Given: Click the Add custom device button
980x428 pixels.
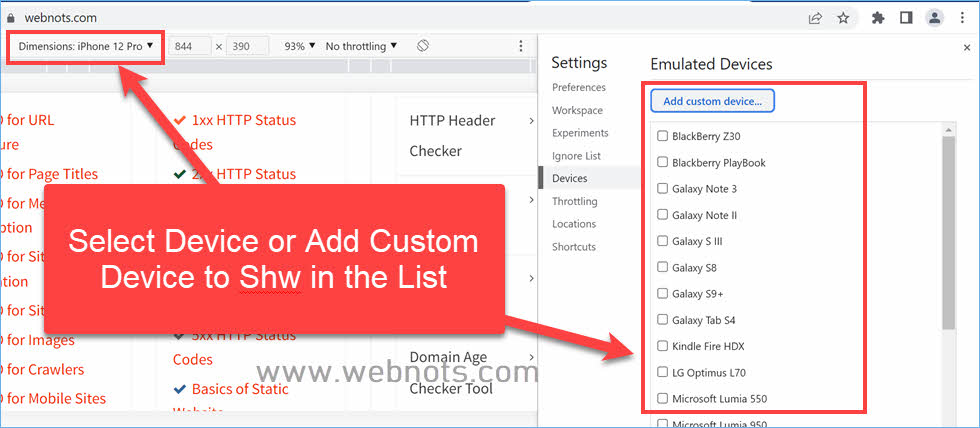Looking at the screenshot, I should [712, 101].
